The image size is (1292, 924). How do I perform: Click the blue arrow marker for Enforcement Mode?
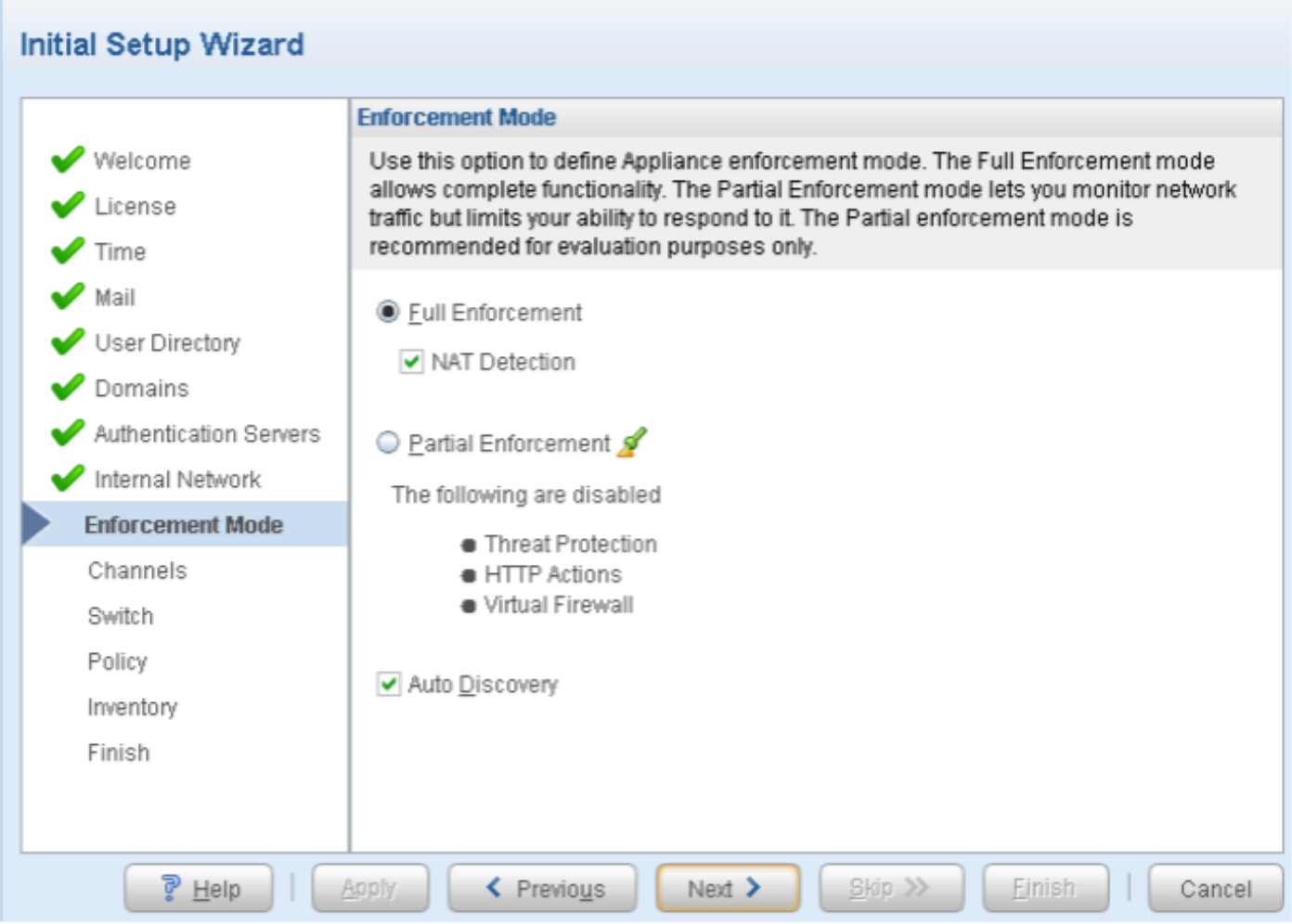(x=36, y=524)
